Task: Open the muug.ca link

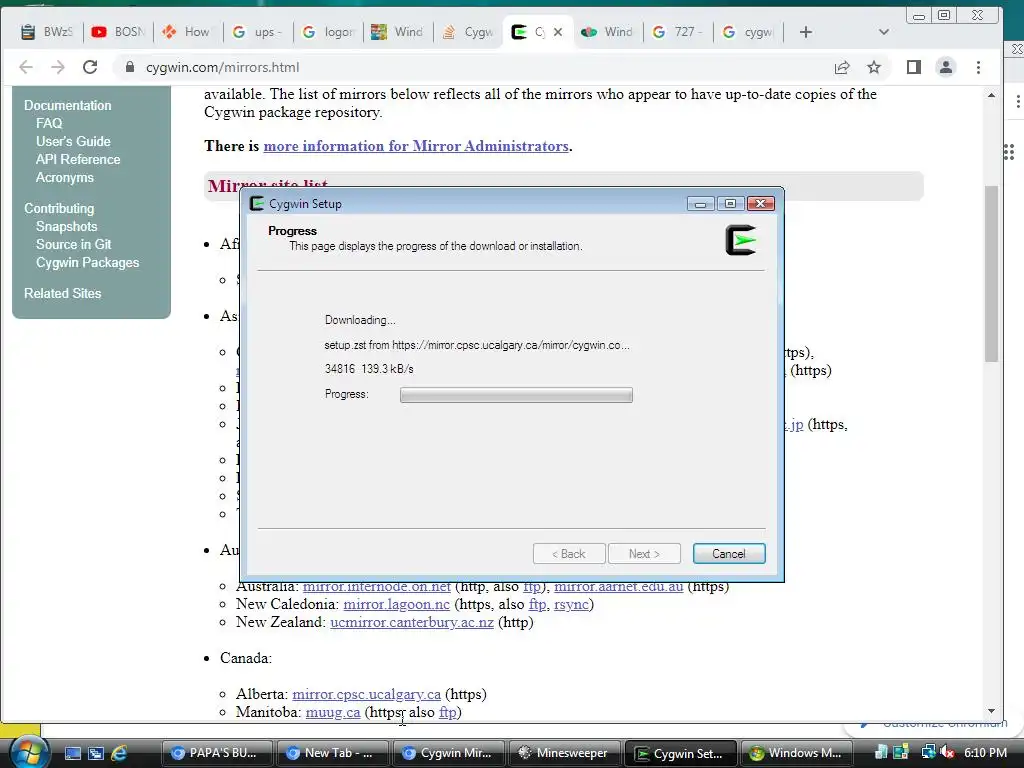Action: pyautogui.click(x=333, y=712)
